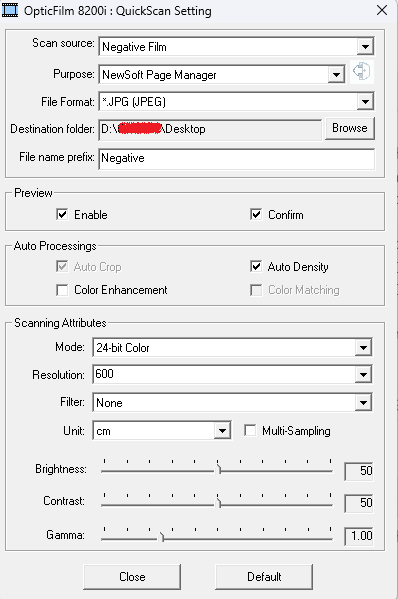Click the greyed Auto Crop checkbox

coord(62,266)
